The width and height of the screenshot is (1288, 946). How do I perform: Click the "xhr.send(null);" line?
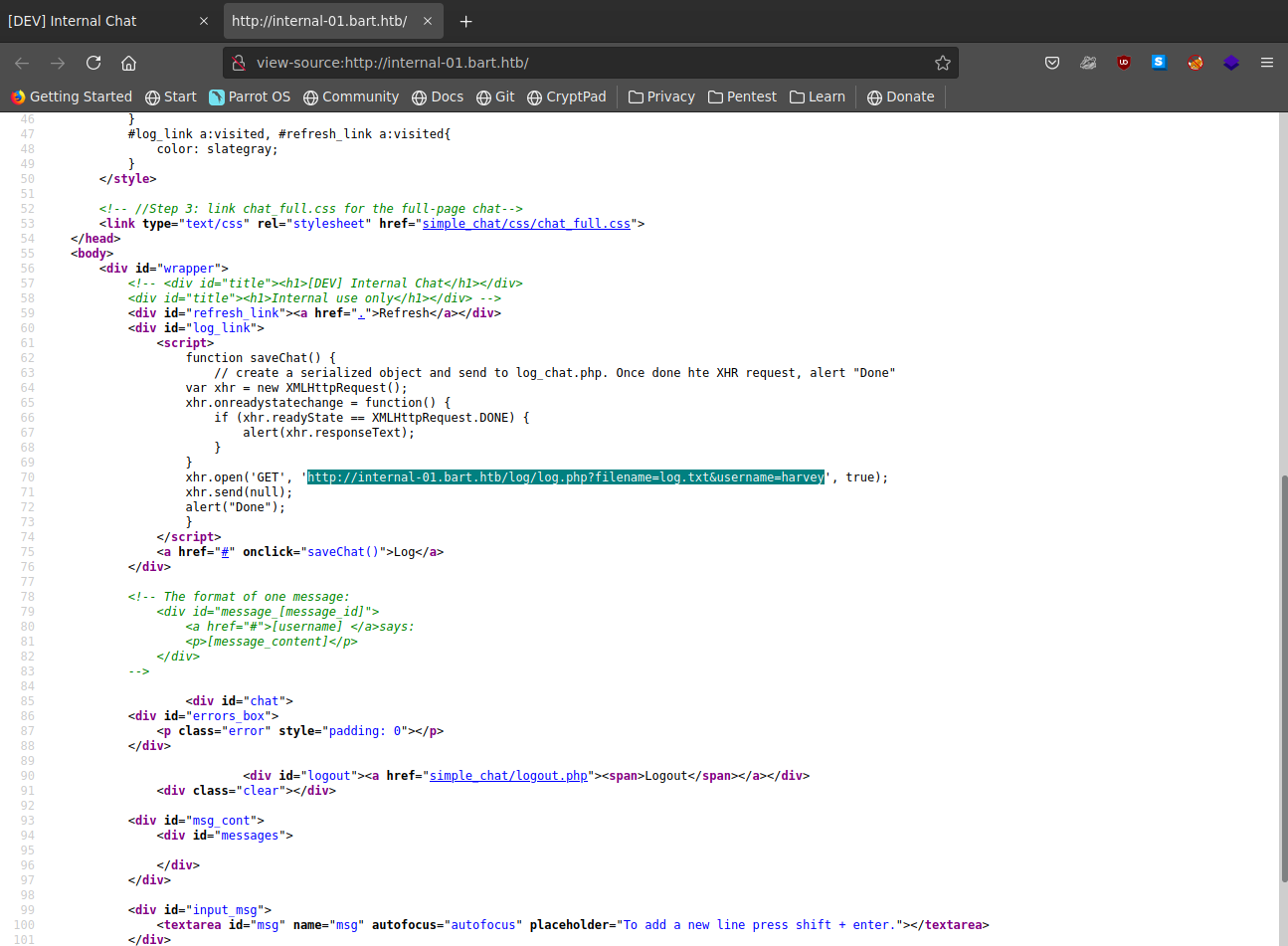[x=239, y=492]
